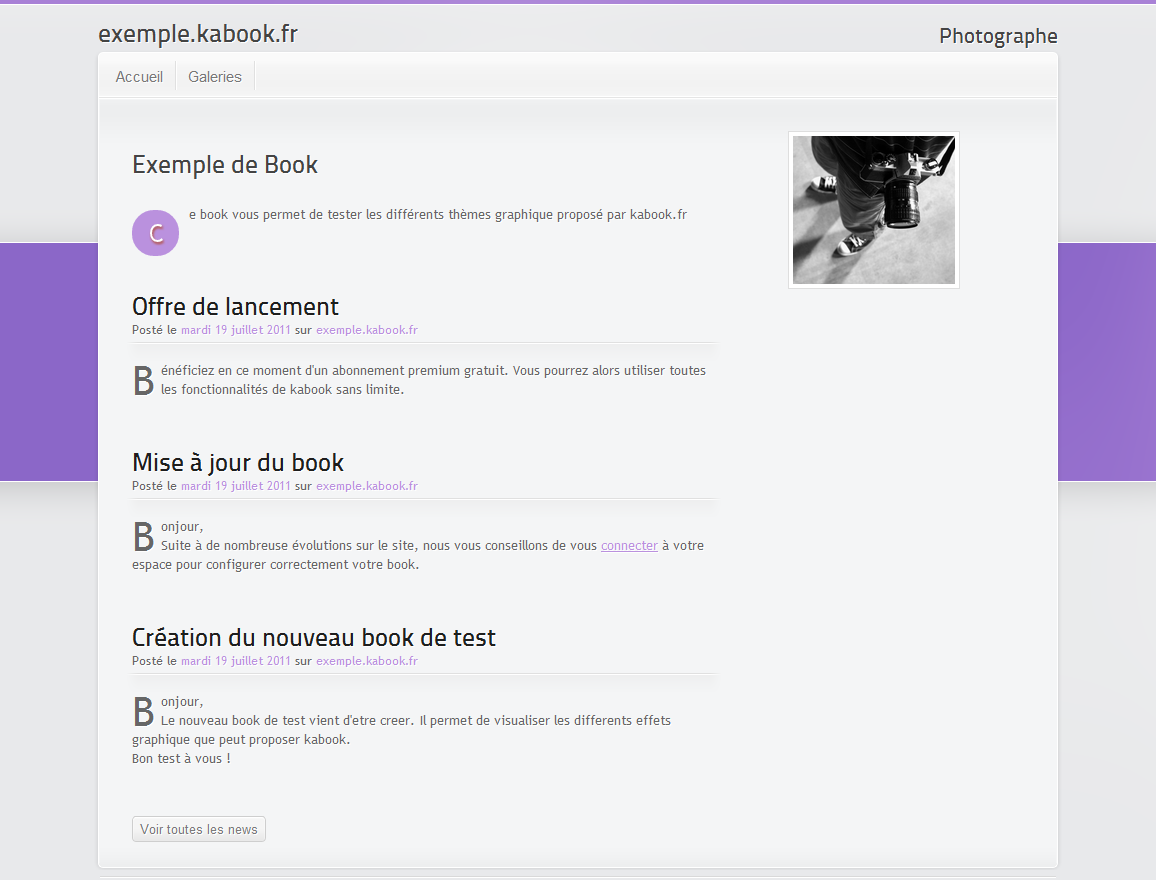Image resolution: width=1156 pixels, height=880 pixels.
Task: Open Création du nouveau book de test title
Action: tap(313, 638)
